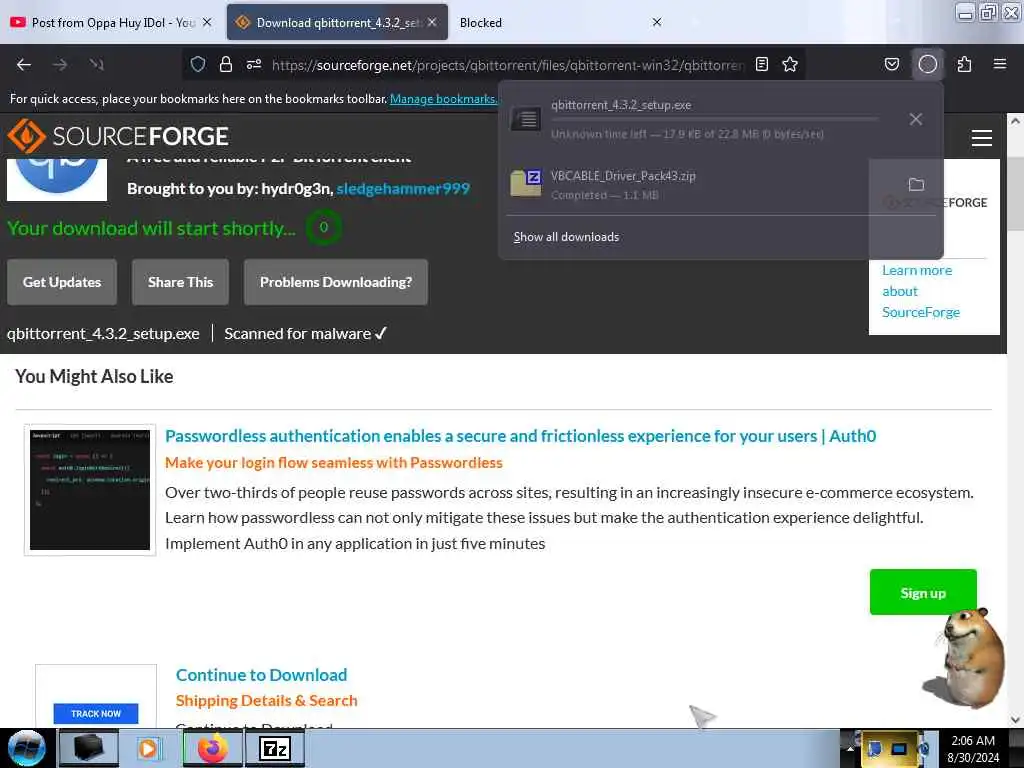Click the VBCABLE_Driver_Pack43.zip file icon
Viewport: 1024px width, 768px height.
point(526,184)
